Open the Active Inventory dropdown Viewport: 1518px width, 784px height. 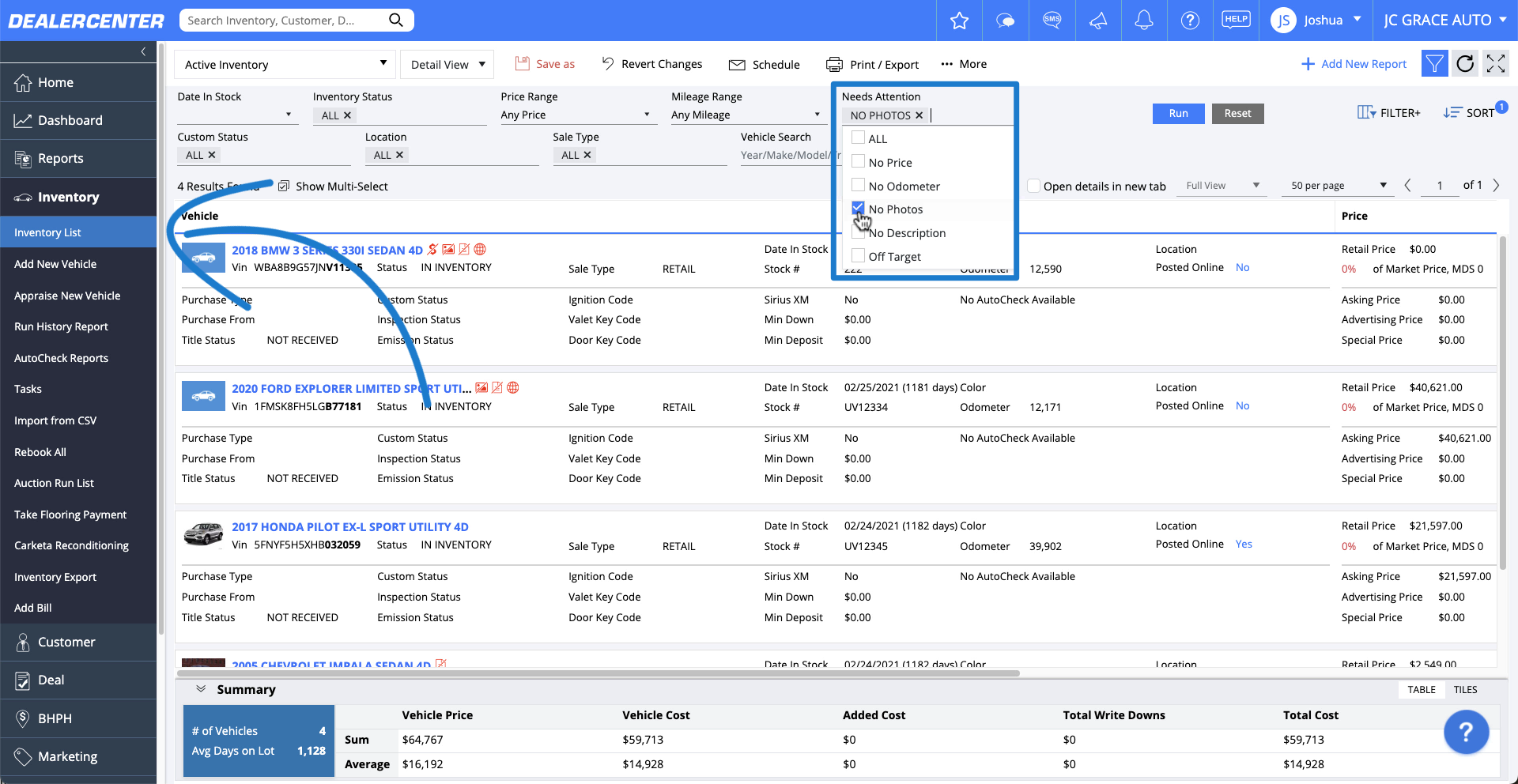click(285, 64)
